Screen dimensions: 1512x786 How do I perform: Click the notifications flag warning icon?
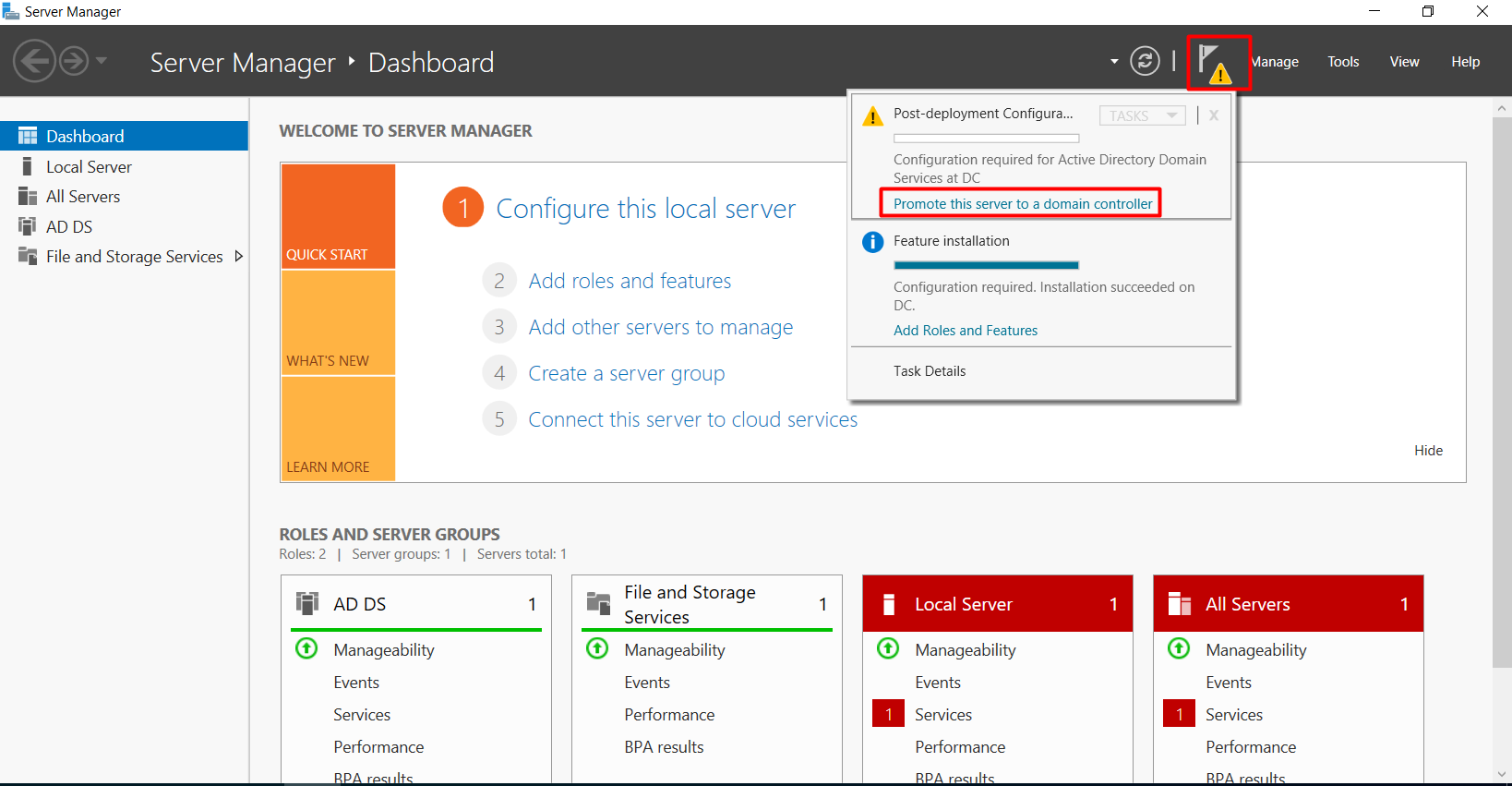1217,63
